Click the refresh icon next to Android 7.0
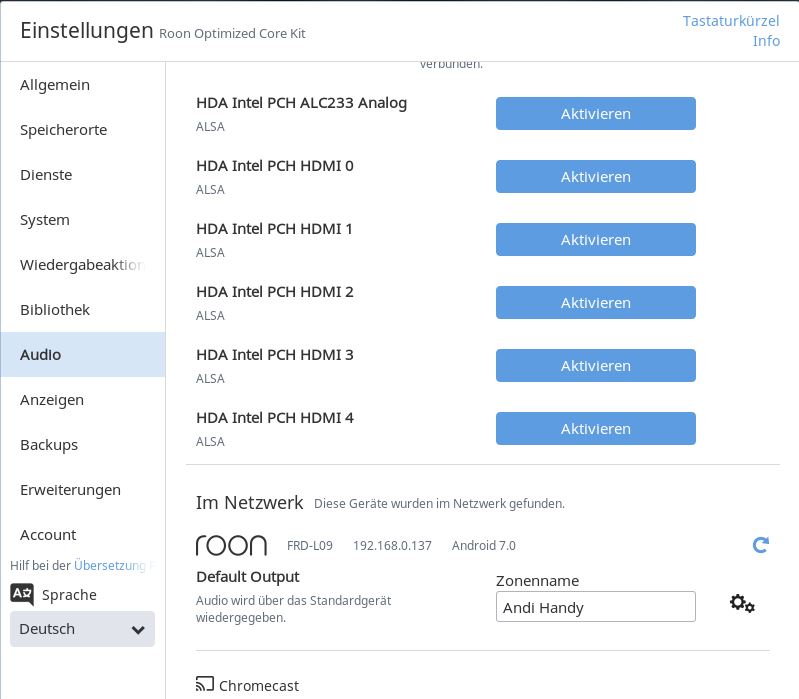The image size is (799, 699). pos(761,545)
